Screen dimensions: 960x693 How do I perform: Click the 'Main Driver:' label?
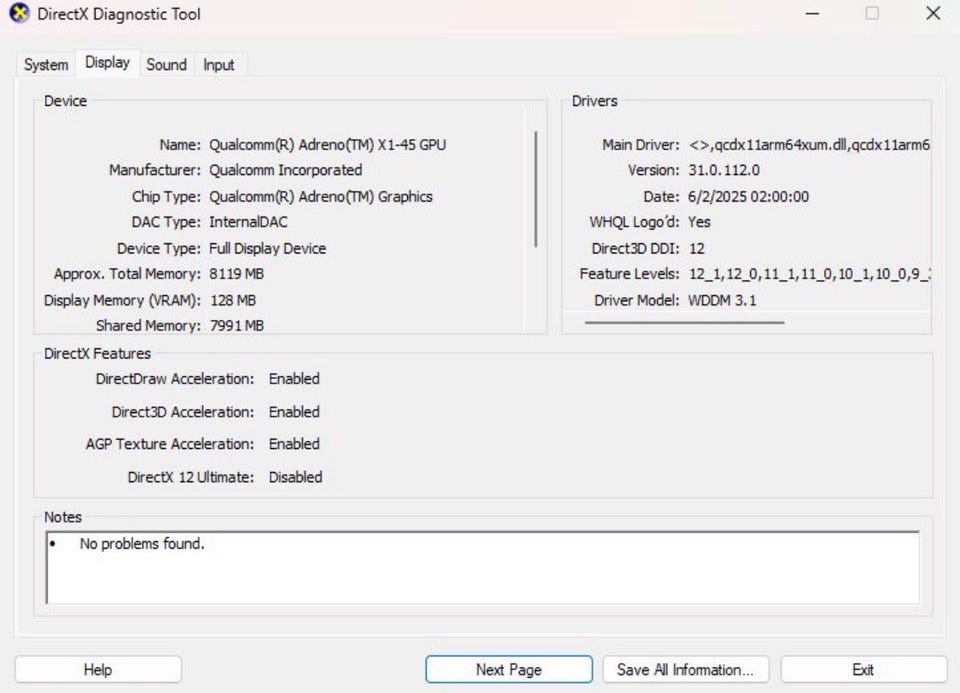641,145
